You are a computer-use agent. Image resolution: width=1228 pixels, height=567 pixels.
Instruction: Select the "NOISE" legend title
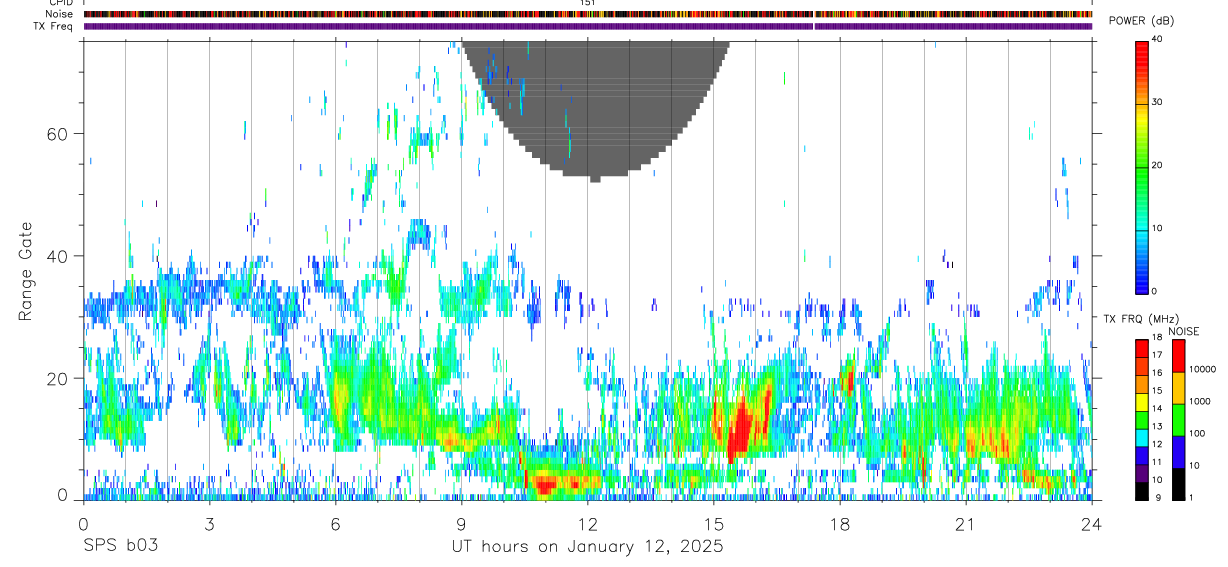1183,332
